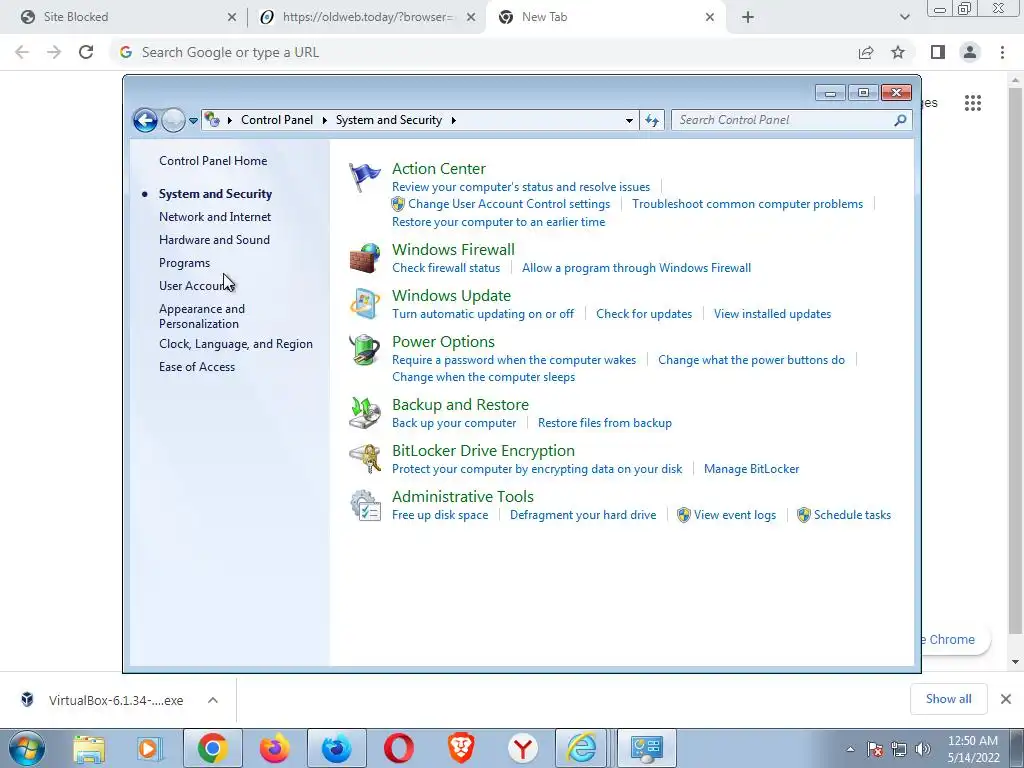Open Hardware and Sound category

point(214,240)
